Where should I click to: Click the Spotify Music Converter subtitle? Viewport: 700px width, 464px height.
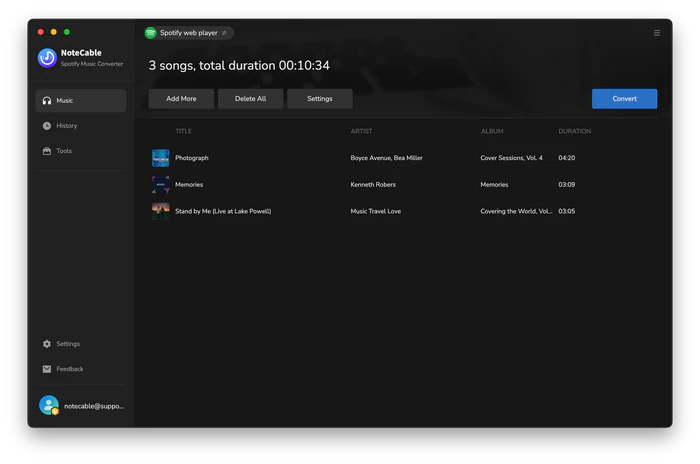pyautogui.click(x=92, y=64)
